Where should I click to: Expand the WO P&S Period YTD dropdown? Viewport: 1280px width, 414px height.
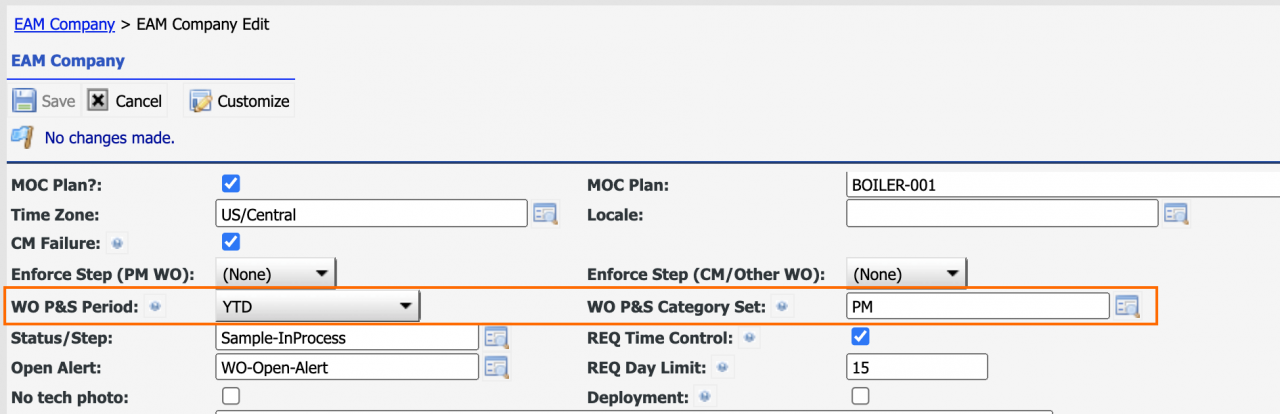(x=318, y=307)
